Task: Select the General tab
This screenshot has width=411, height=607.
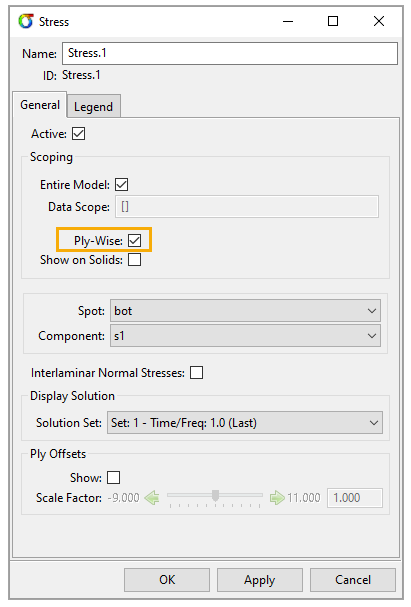Action: pos(40,105)
